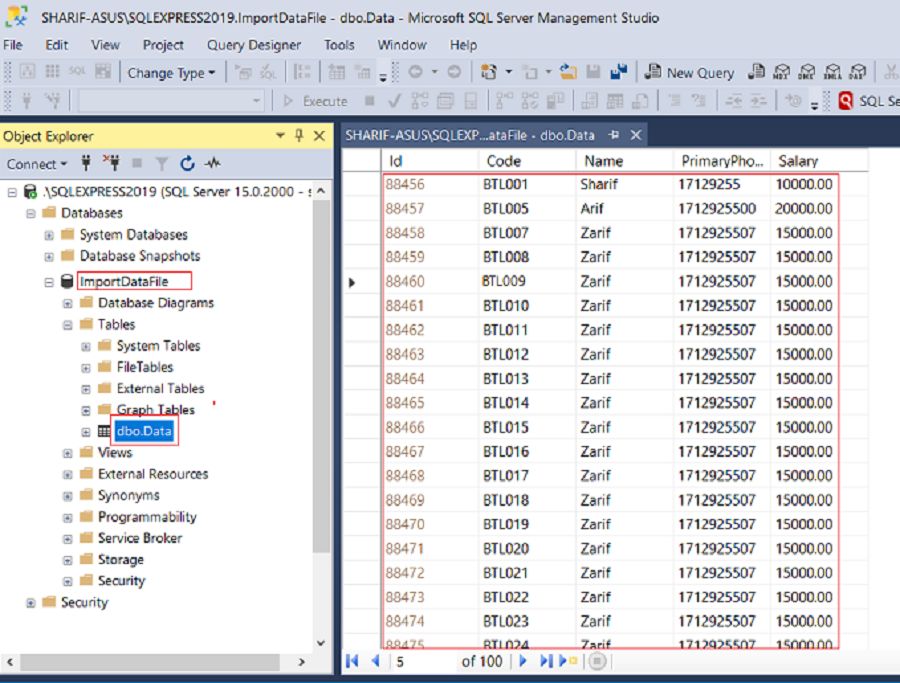Click the Name cell containing Sharif
The width and height of the screenshot is (900, 683).
pos(624,184)
